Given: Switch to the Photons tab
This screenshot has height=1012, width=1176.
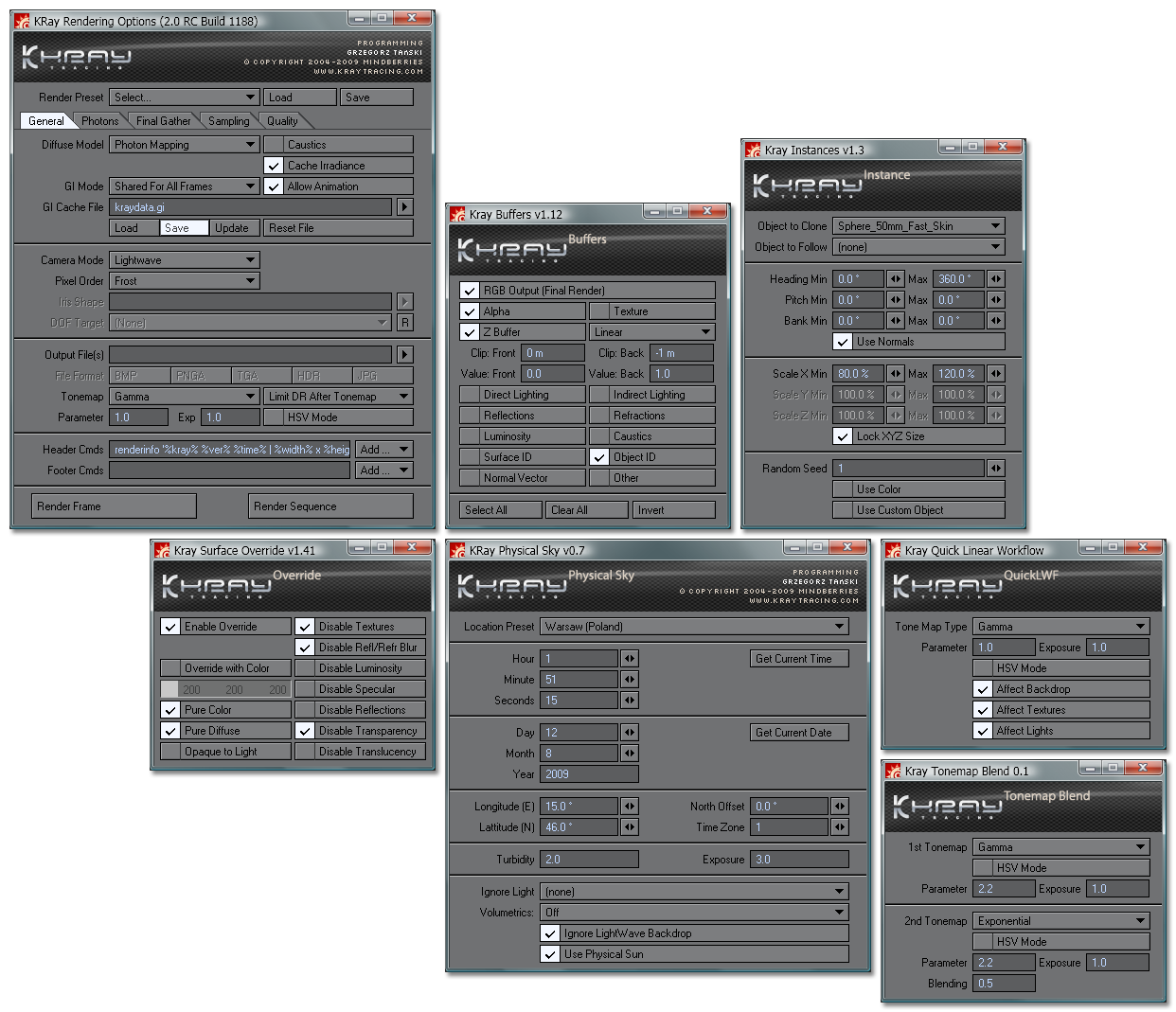Looking at the screenshot, I should [x=99, y=121].
